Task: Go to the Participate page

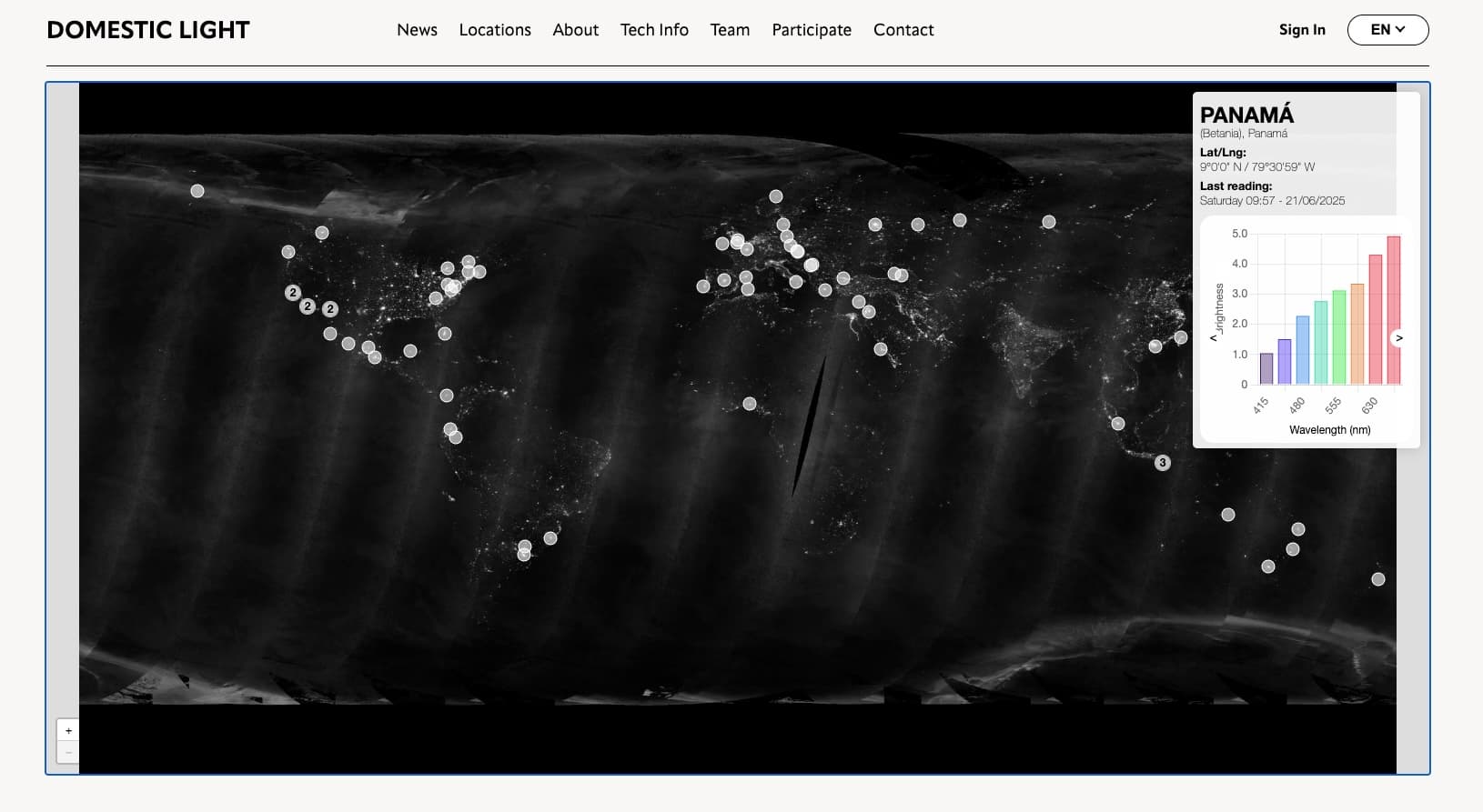Action: coord(812,30)
